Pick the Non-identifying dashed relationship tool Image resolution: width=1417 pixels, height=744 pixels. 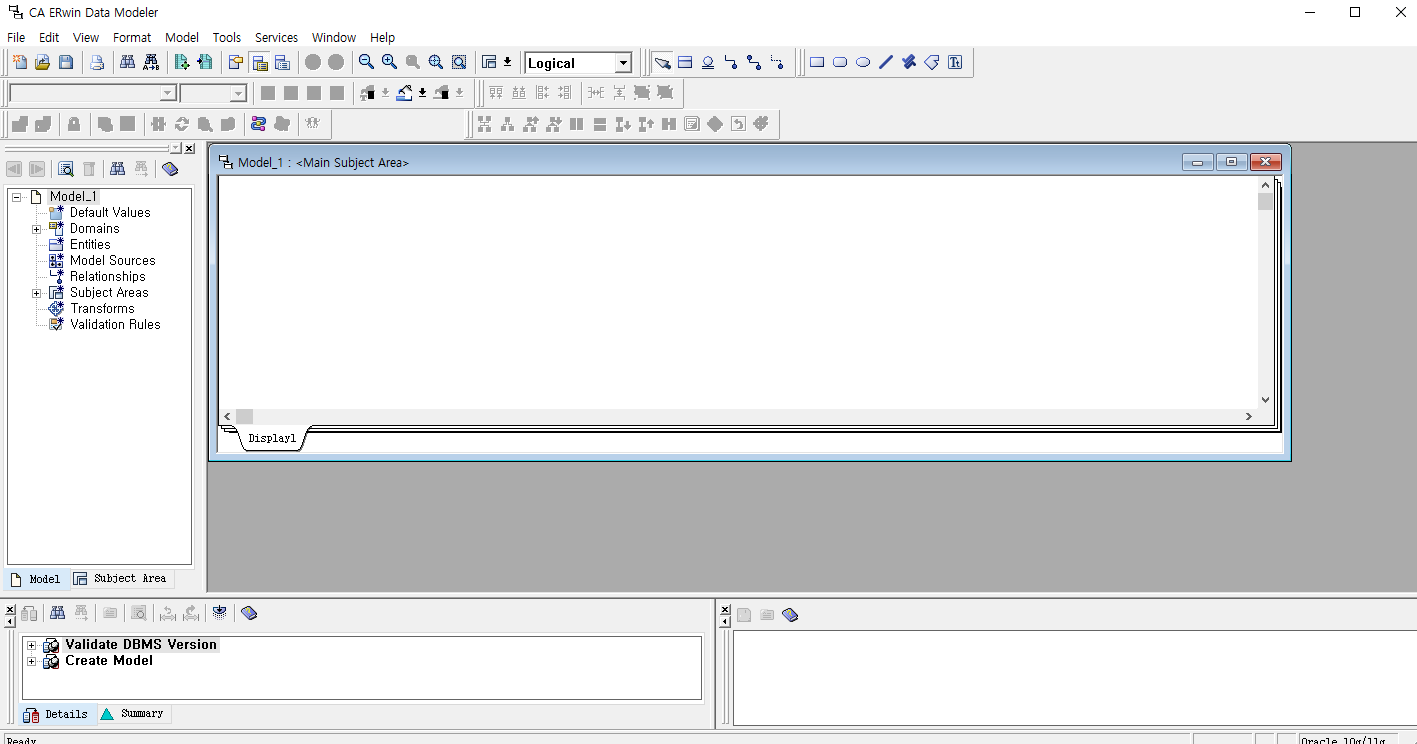pyautogui.click(x=777, y=62)
